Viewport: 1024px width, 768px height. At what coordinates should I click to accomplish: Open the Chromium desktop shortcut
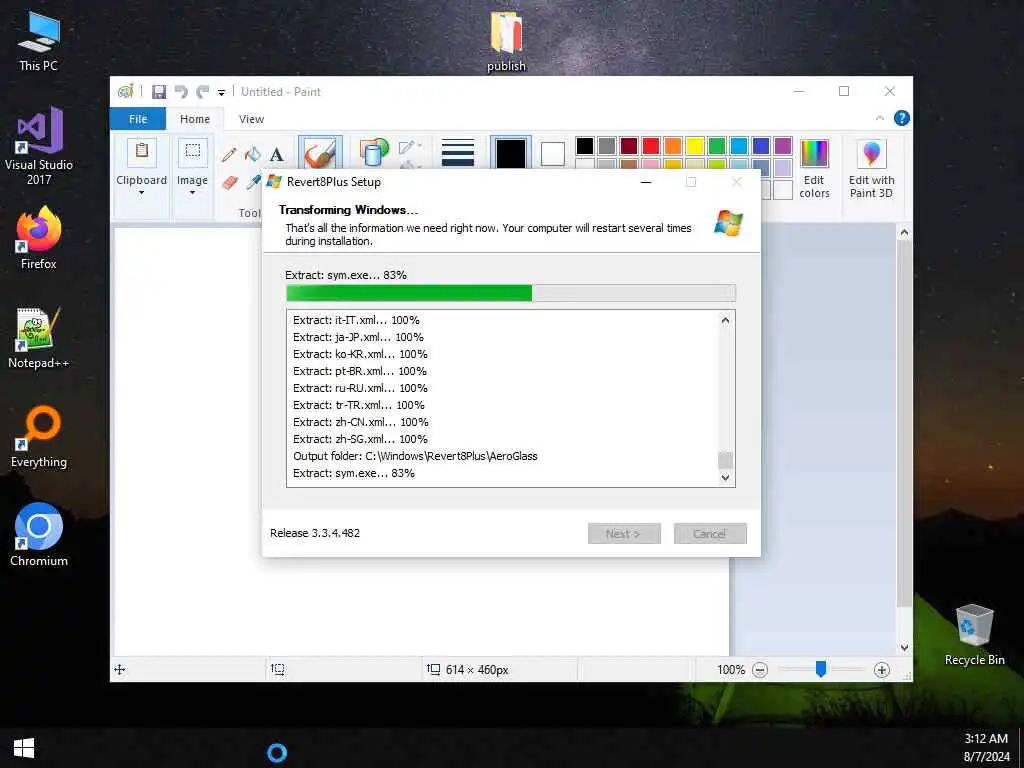39,535
